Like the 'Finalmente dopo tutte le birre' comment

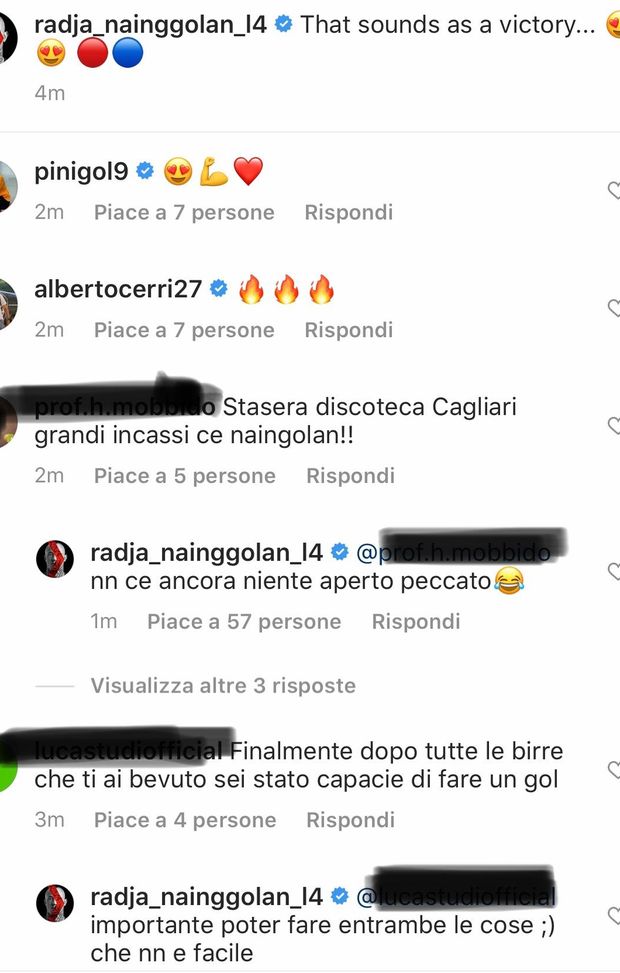click(x=614, y=769)
